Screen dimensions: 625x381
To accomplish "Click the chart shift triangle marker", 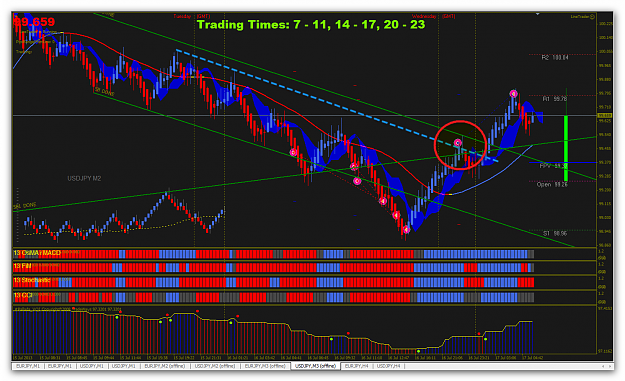I will point(537,14).
